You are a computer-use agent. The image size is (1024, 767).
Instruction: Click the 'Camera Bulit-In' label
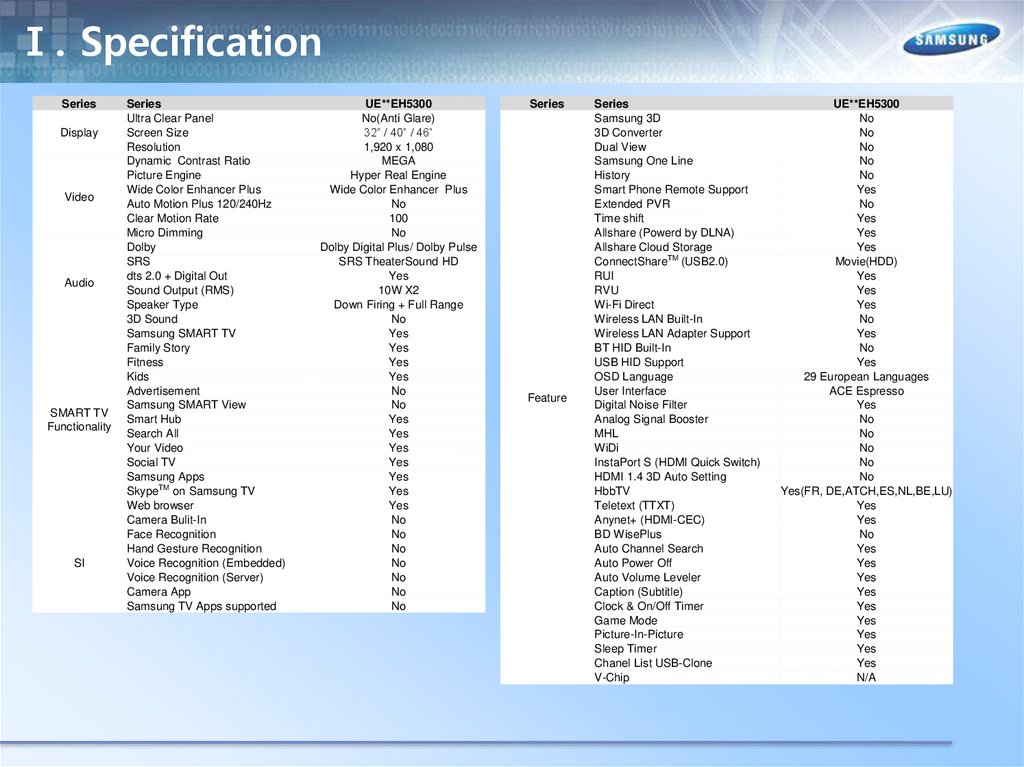click(x=166, y=519)
